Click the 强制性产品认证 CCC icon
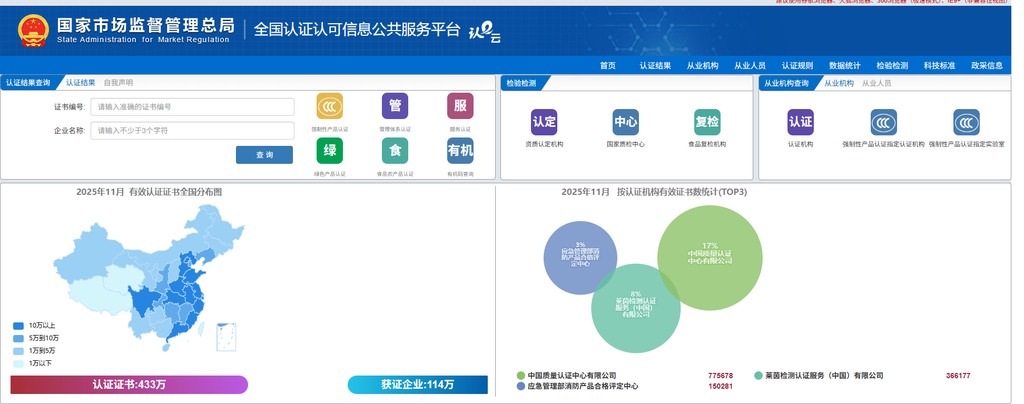Viewport: 1024px width, 404px height. (x=330, y=106)
